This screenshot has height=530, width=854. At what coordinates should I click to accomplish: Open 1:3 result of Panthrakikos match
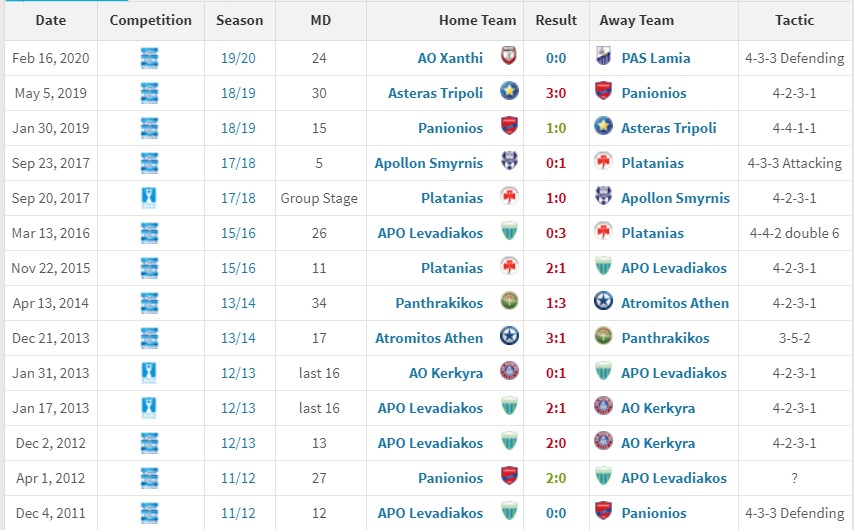tap(556, 303)
